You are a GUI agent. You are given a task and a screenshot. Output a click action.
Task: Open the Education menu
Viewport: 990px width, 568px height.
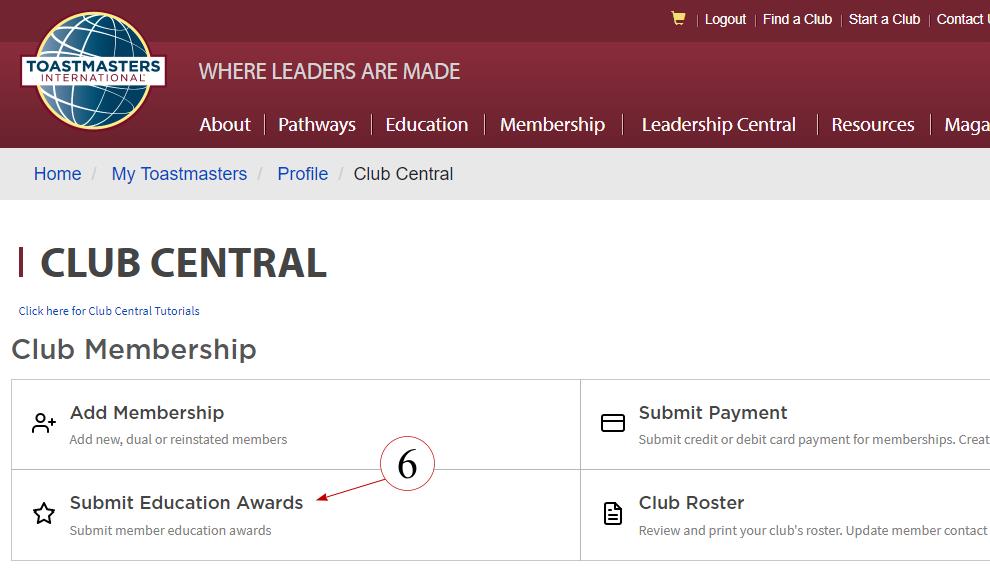coord(427,124)
